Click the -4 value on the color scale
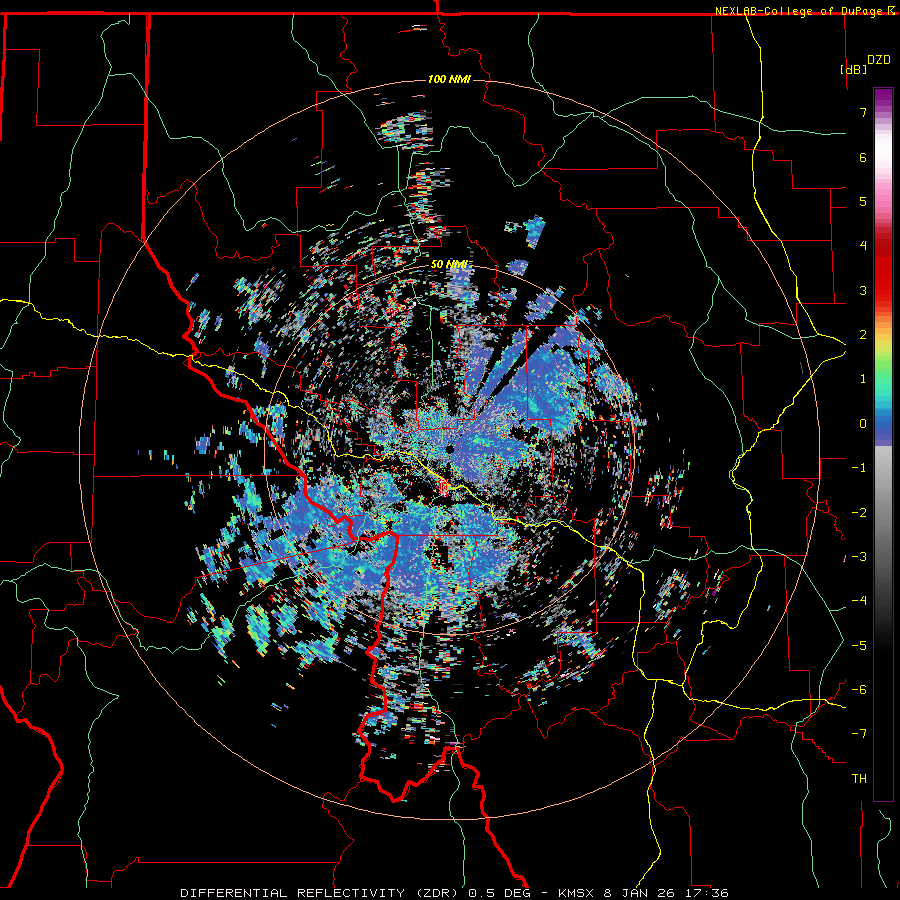 coord(859,601)
